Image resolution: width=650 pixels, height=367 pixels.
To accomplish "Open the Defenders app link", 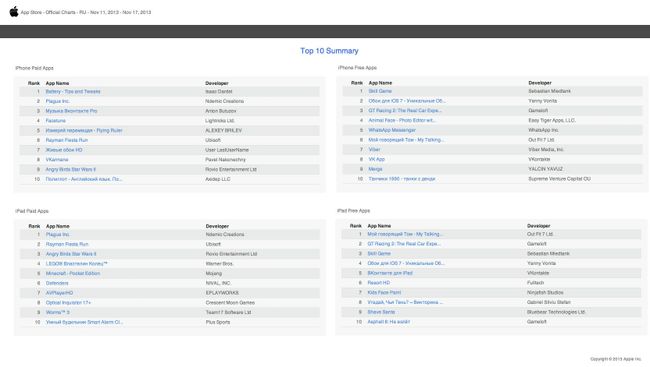I will click(57, 283).
